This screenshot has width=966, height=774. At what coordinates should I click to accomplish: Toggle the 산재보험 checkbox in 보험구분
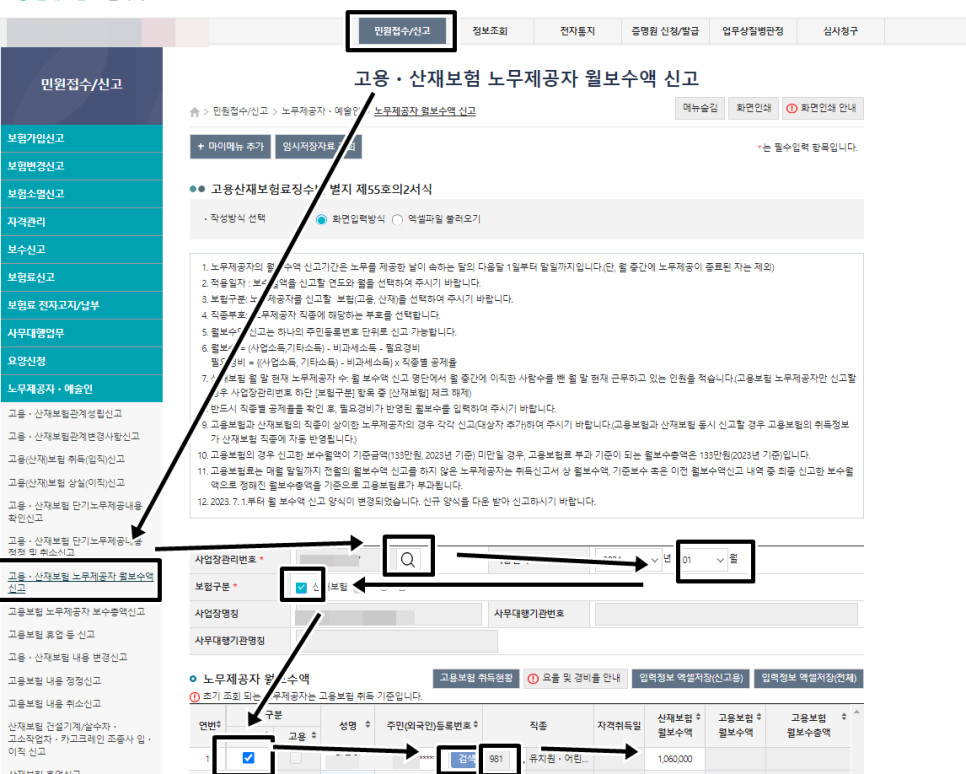click(x=300, y=582)
